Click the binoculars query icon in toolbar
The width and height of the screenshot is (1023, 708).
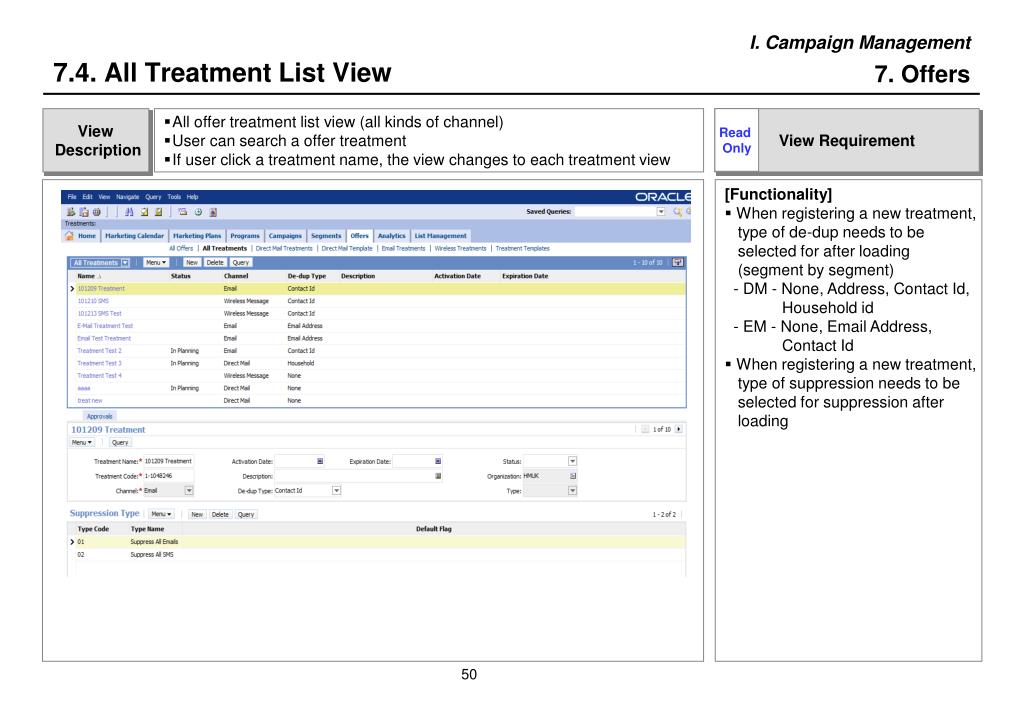pos(129,212)
